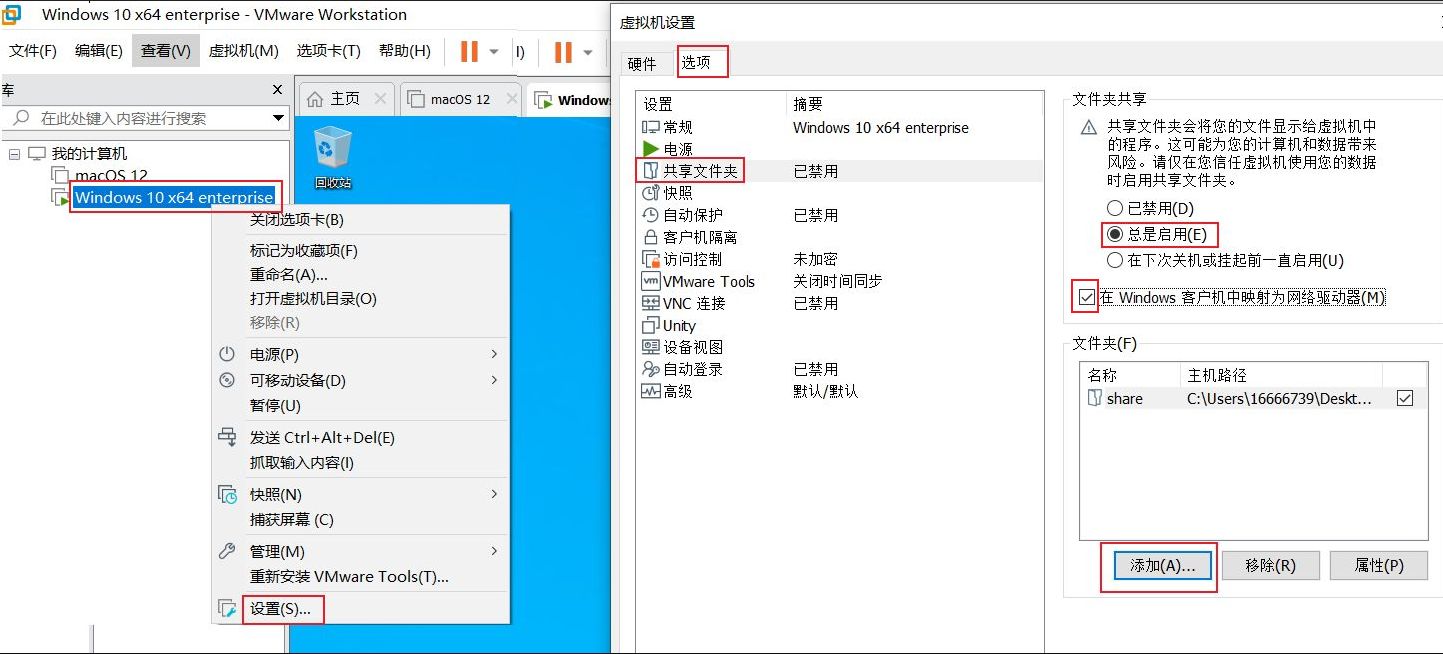Select the VMware Tools settings row icon
Screen dimensions: 1443x654
tap(651, 281)
